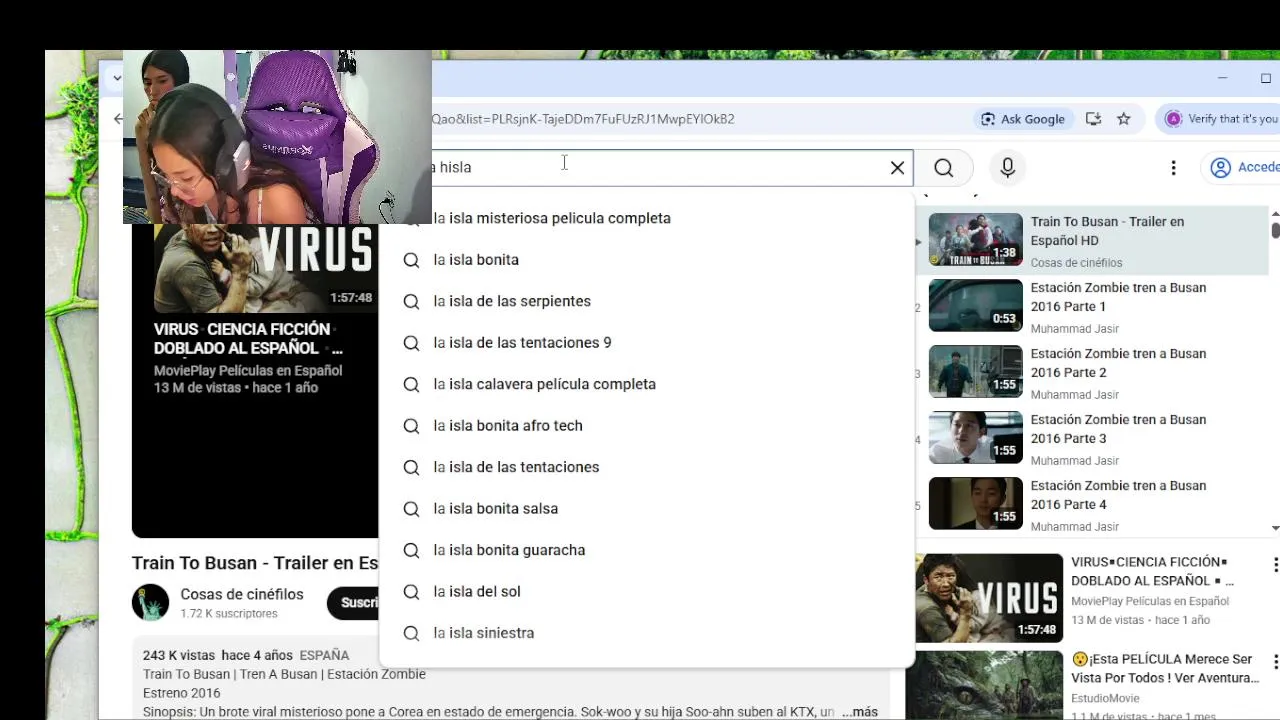
Task: Click Ask Google in address bar
Action: point(1022,119)
